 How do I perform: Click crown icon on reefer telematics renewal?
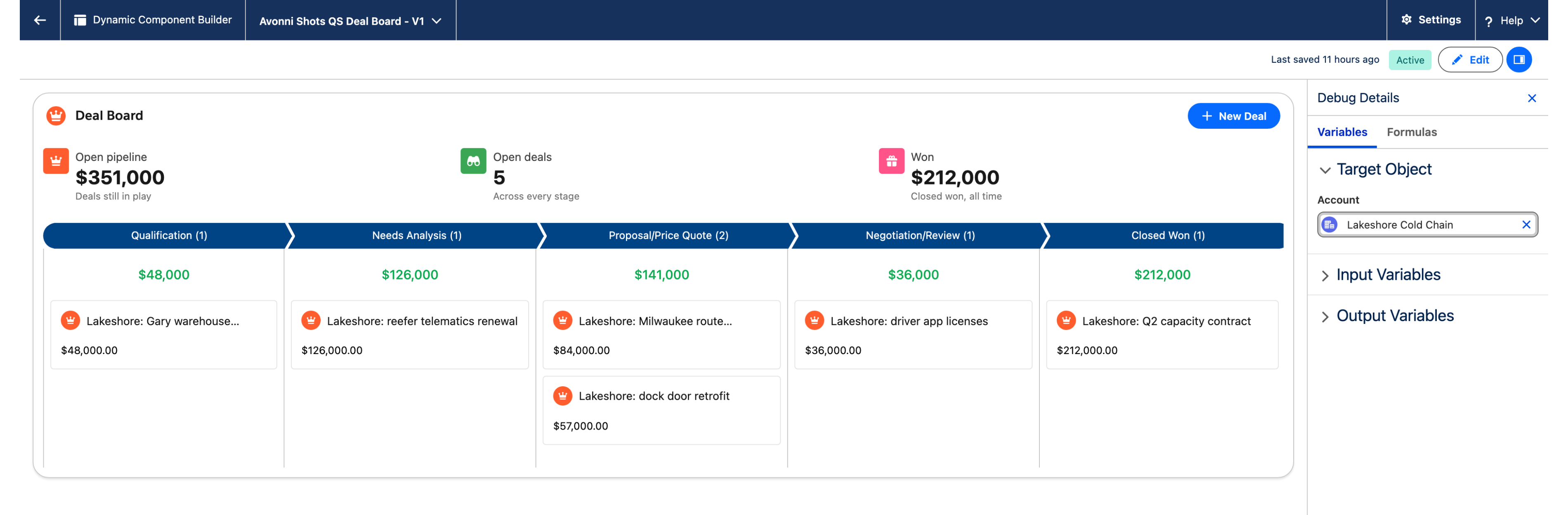311,320
